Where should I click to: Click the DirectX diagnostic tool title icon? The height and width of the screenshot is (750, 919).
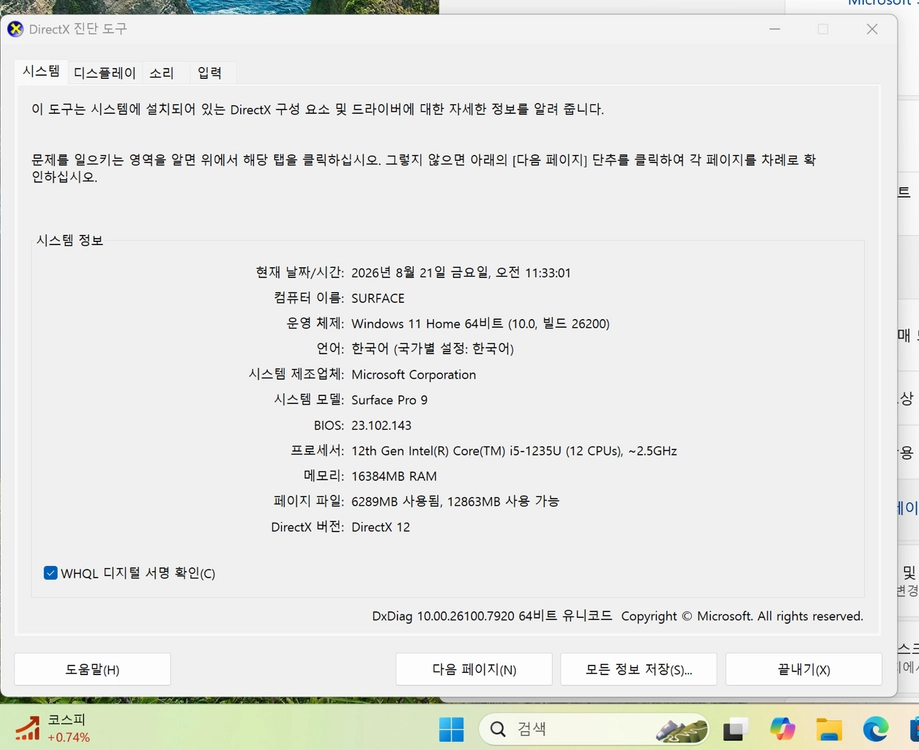(15, 29)
